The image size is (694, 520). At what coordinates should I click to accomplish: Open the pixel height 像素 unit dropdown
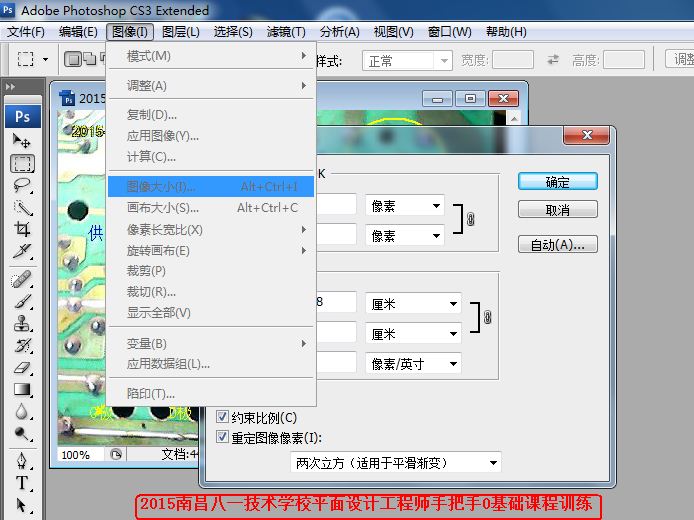[405, 235]
